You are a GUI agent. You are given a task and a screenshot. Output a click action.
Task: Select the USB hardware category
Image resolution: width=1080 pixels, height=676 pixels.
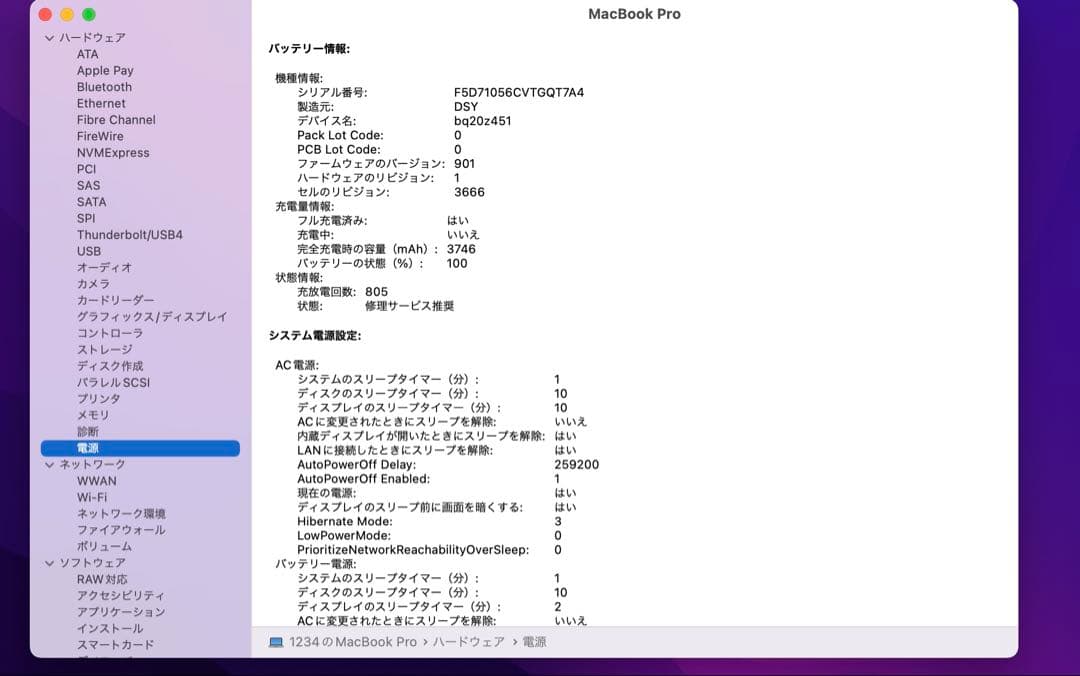(89, 251)
